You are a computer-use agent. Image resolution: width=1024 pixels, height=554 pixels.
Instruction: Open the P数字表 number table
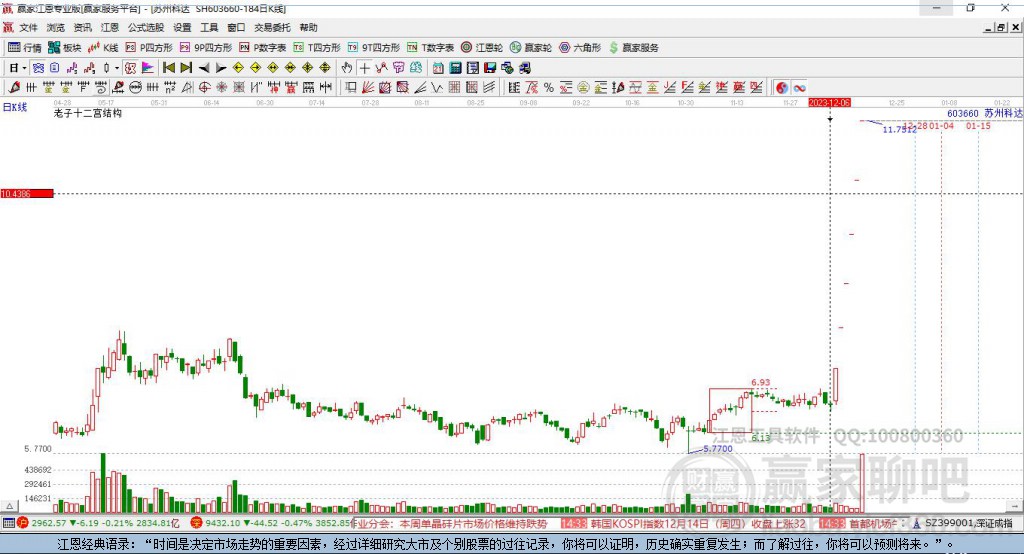click(x=263, y=48)
